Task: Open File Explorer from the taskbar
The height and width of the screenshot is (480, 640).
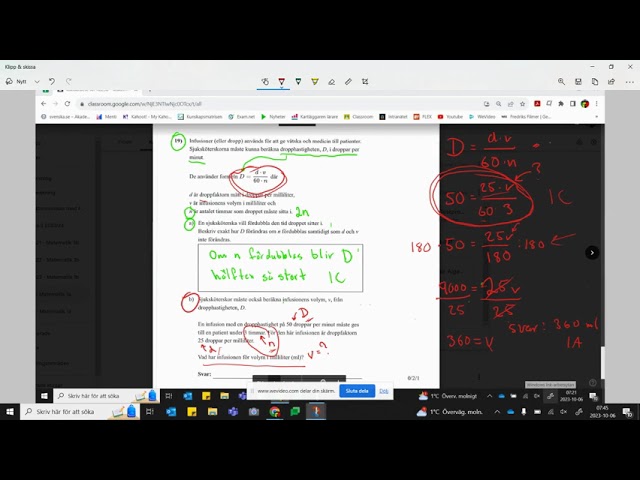Action: [x=212, y=411]
